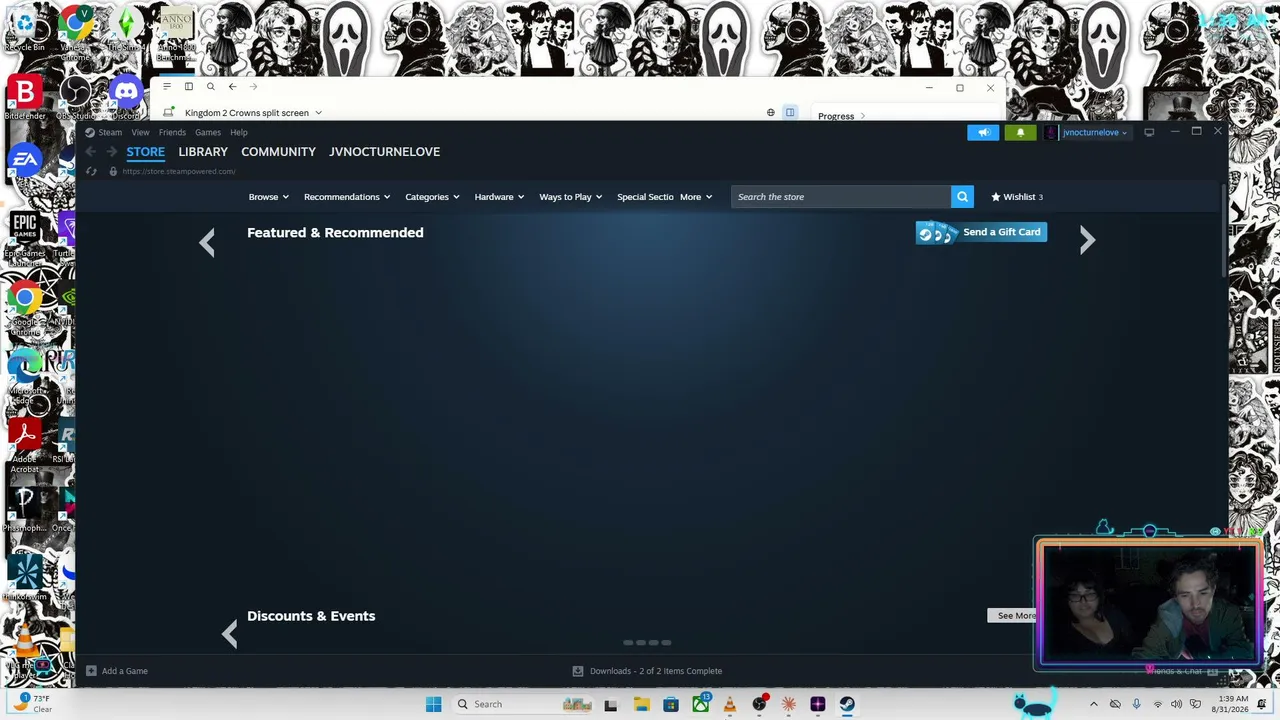This screenshot has height=720, width=1280.
Task: Show hidden system tray icons
Action: pyautogui.click(x=1093, y=704)
